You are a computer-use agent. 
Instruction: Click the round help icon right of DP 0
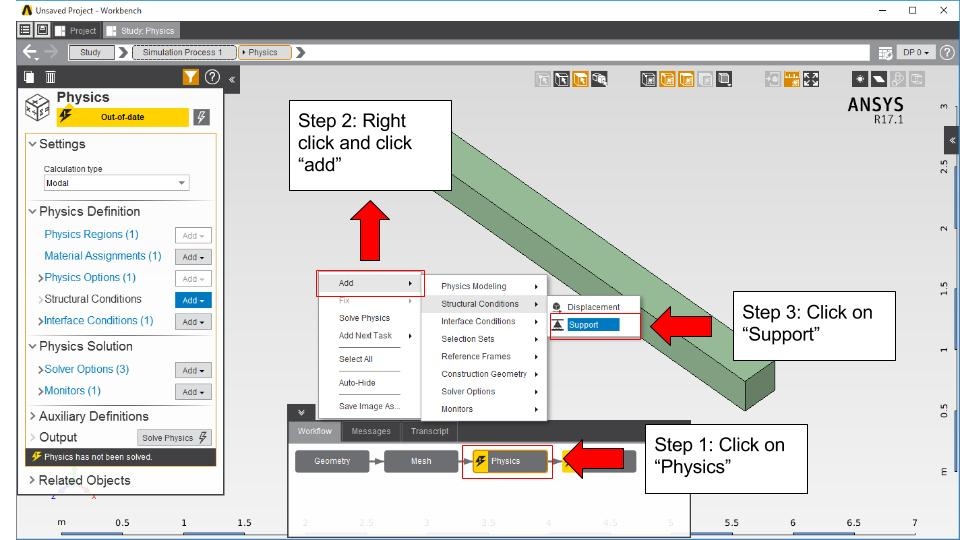(x=947, y=53)
